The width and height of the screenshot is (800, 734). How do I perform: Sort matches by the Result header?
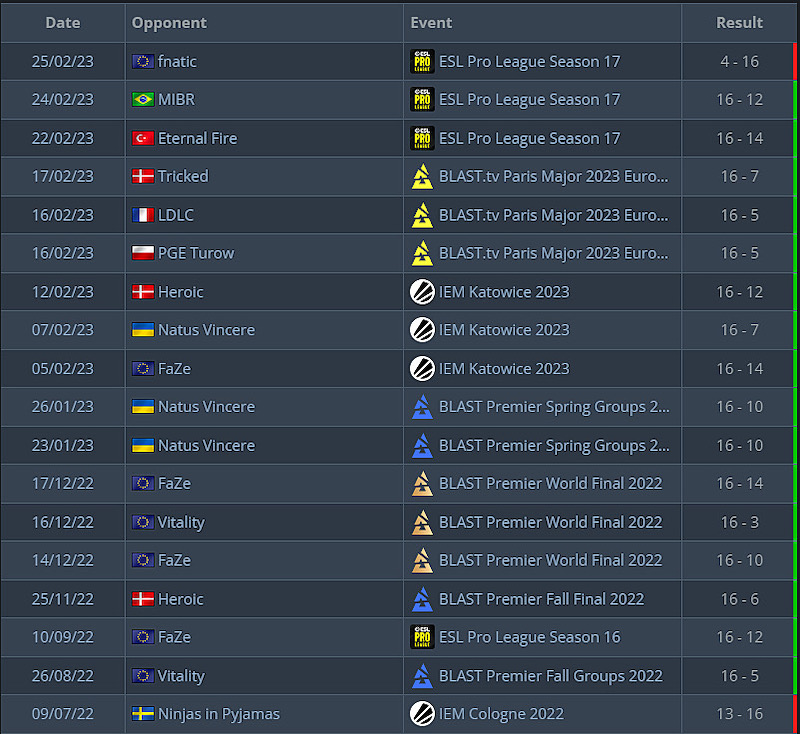click(739, 22)
